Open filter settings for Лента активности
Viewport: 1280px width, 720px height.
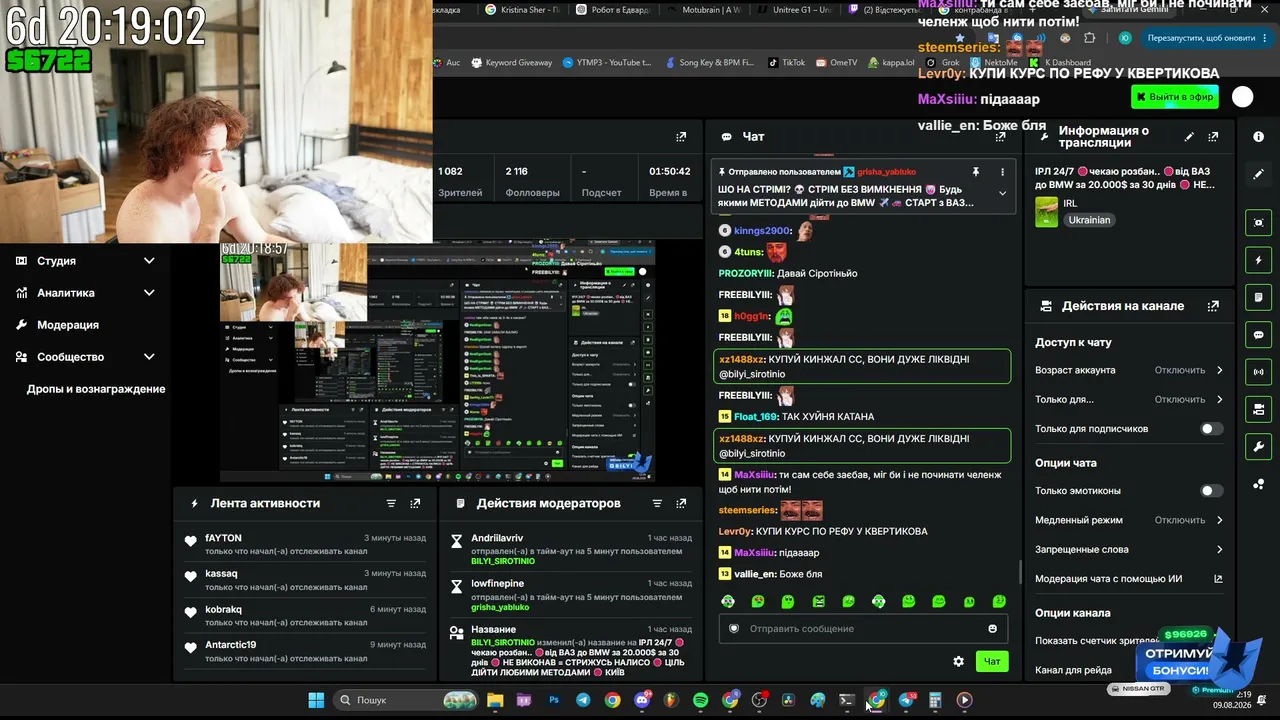[x=391, y=504]
